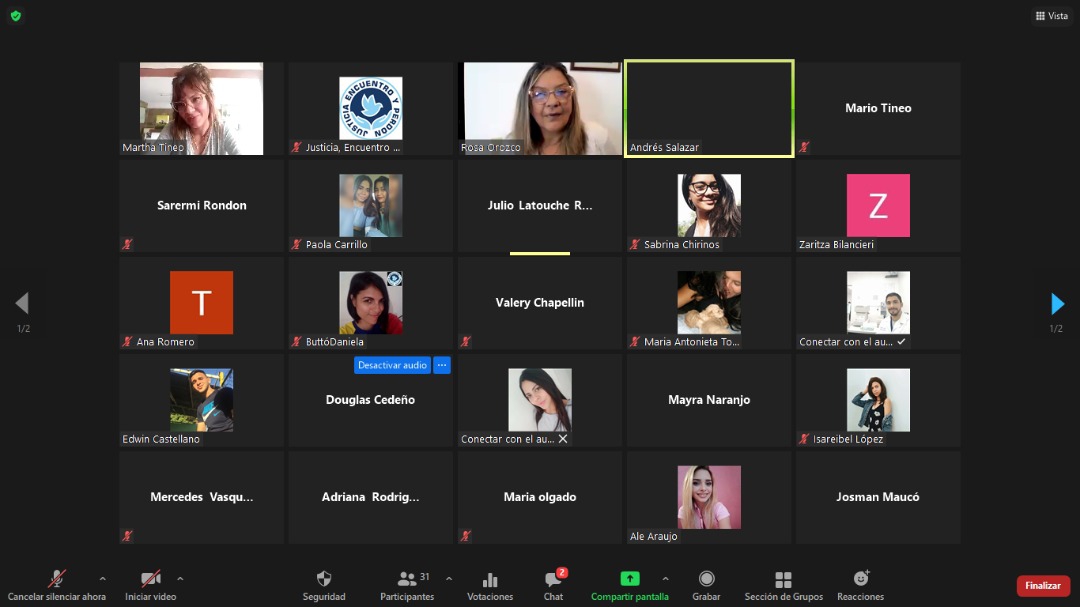Viewport: 1080px width, 607px height.
Task: Click the X next to Conectar con el au...
Action: pos(563,439)
